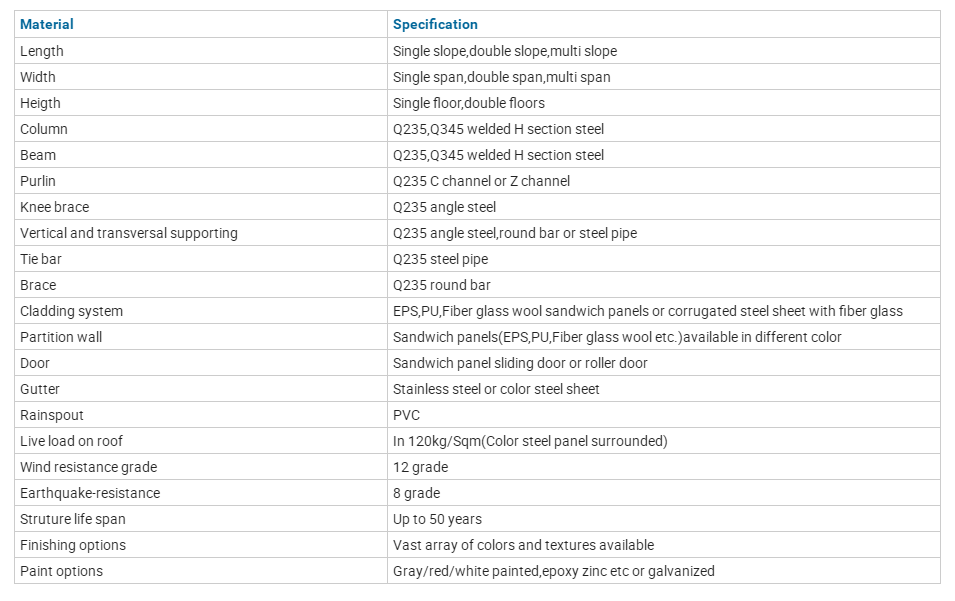Select the PVC specification cell
This screenshot has width=955, height=601.
tap(406, 415)
